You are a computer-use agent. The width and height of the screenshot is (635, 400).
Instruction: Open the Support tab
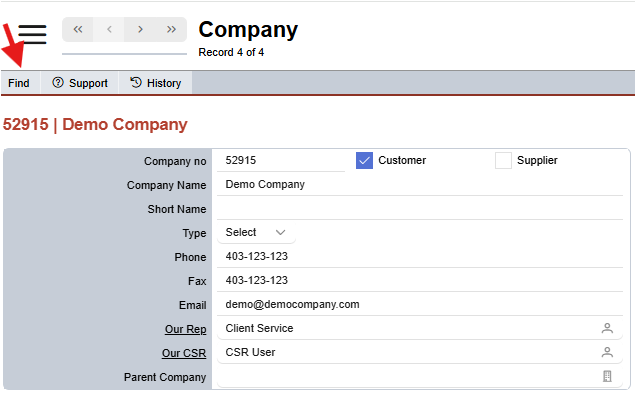tap(80, 83)
